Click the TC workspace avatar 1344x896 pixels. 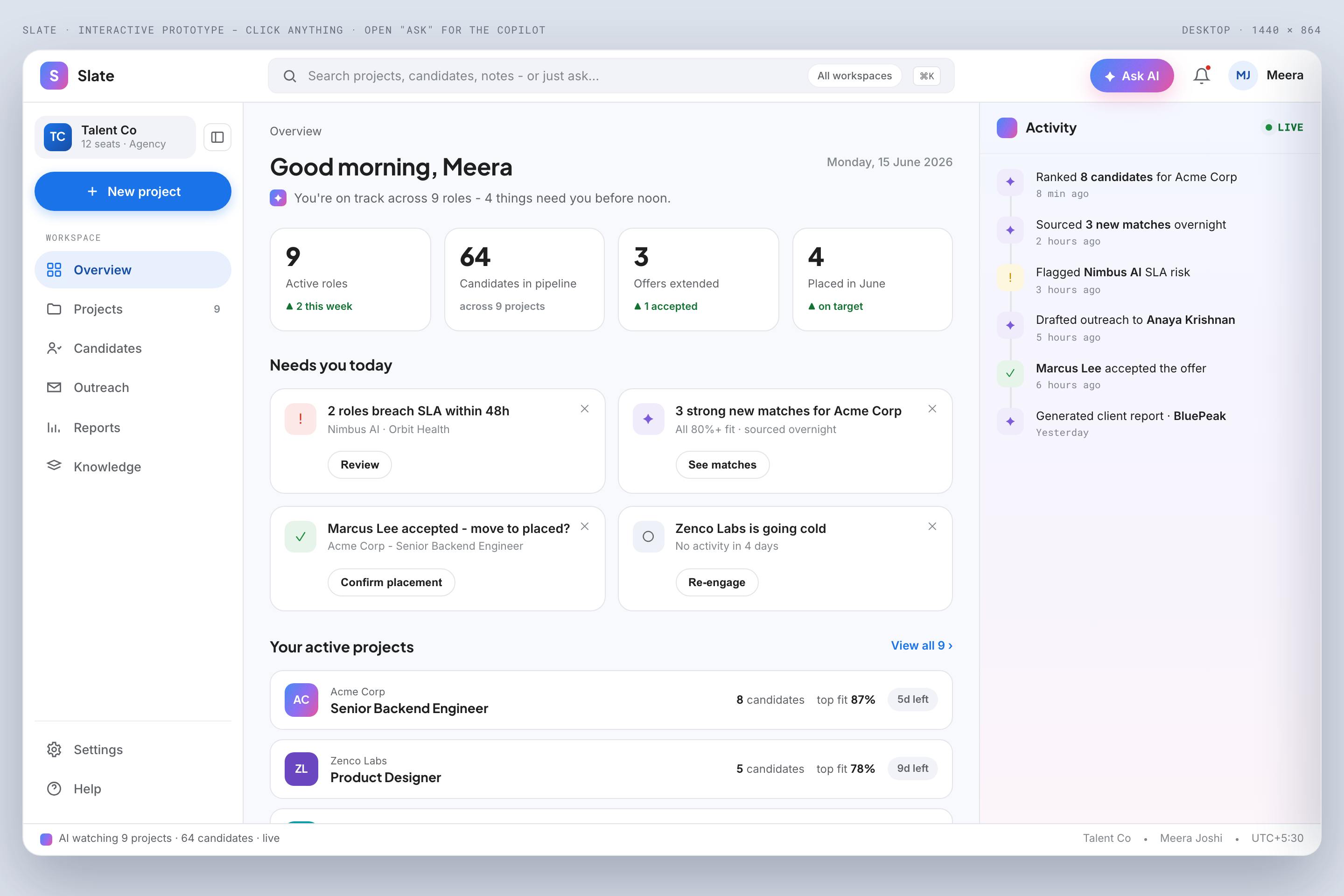[x=58, y=137]
